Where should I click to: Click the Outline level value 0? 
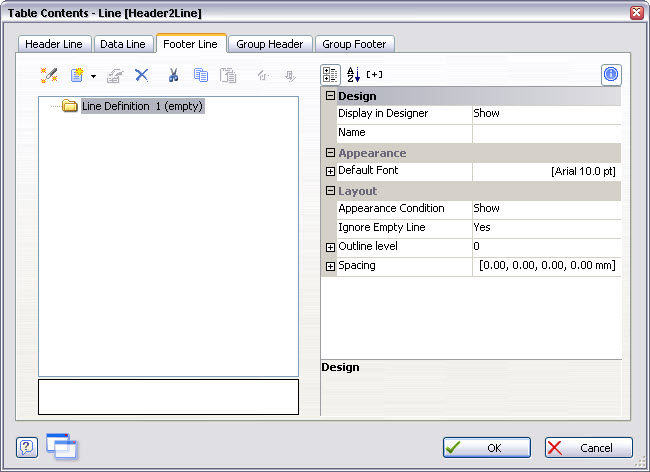pyautogui.click(x=546, y=247)
